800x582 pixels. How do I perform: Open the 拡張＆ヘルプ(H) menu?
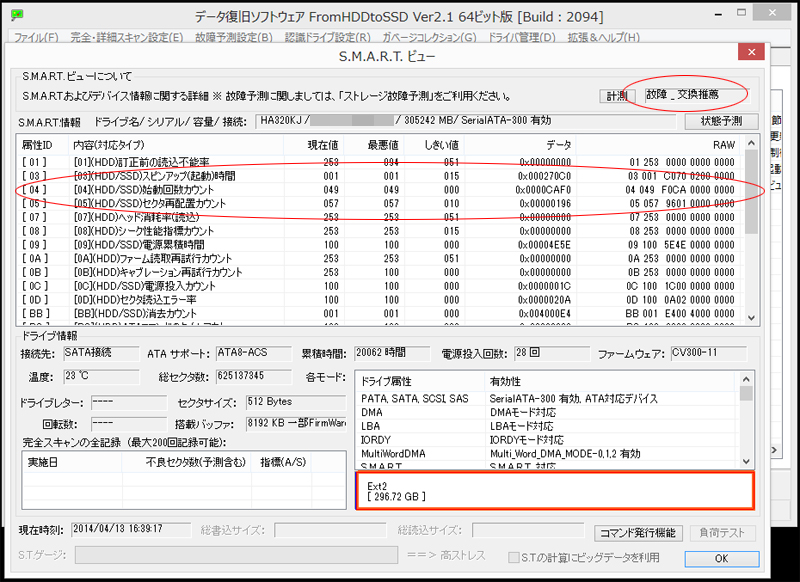(604, 37)
